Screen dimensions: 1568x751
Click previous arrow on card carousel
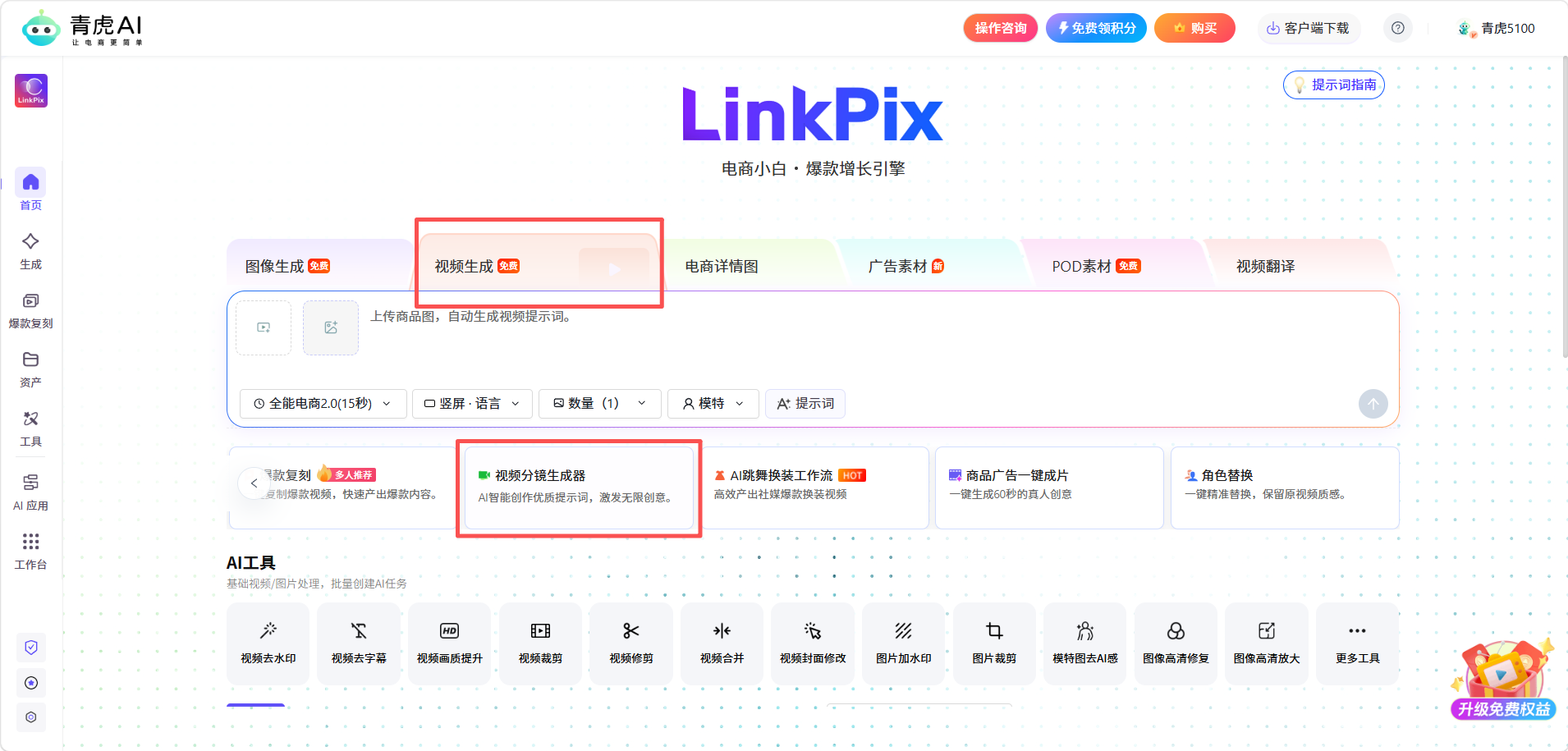tap(254, 483)
